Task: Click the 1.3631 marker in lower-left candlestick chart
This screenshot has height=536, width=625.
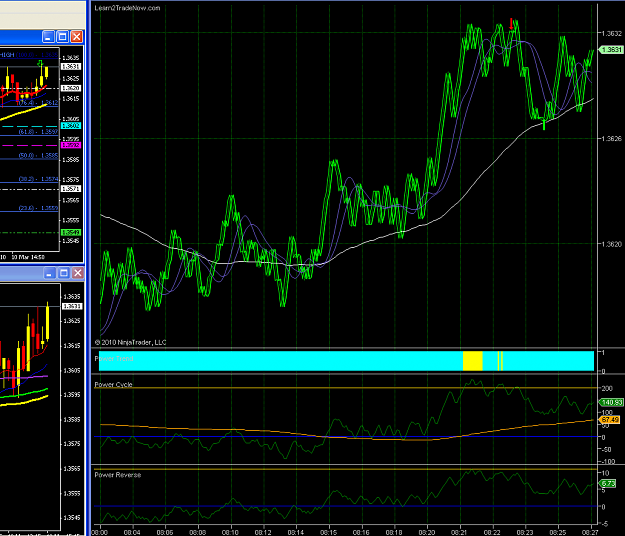Action: [x=72, y=306]
